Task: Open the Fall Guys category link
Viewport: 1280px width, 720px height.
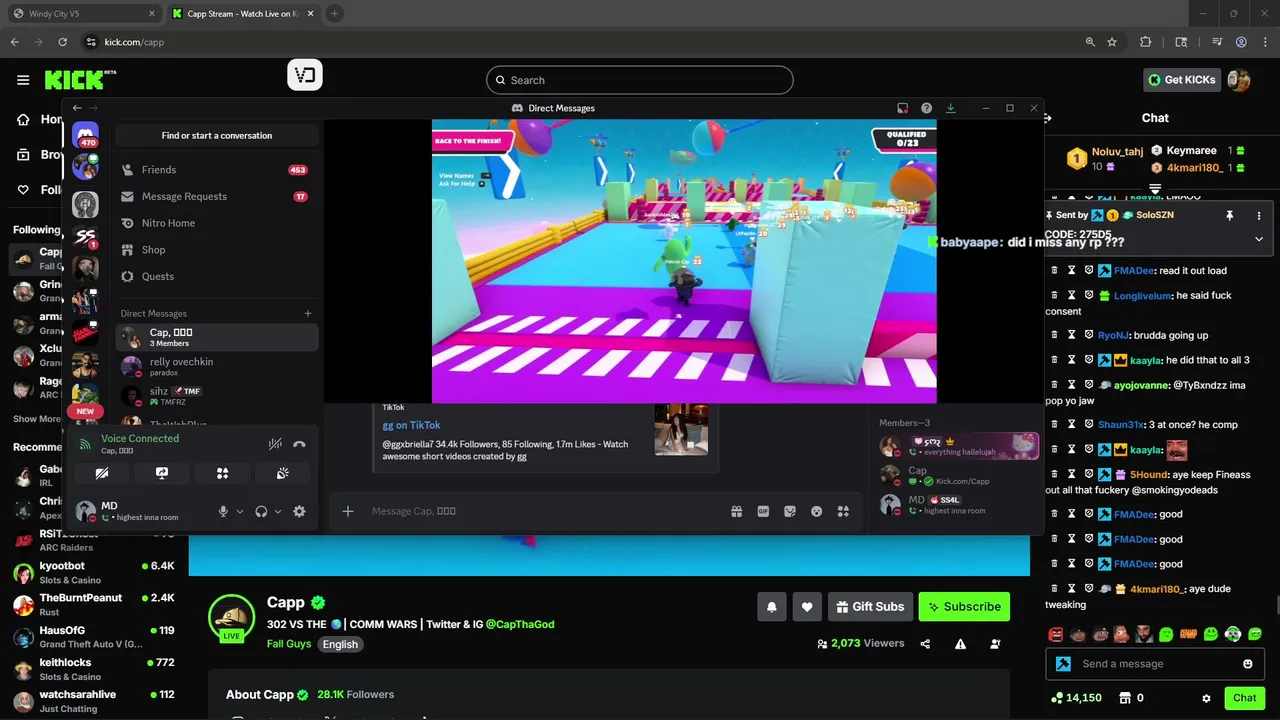Action: pyautogui.click(x=289, y=644)
